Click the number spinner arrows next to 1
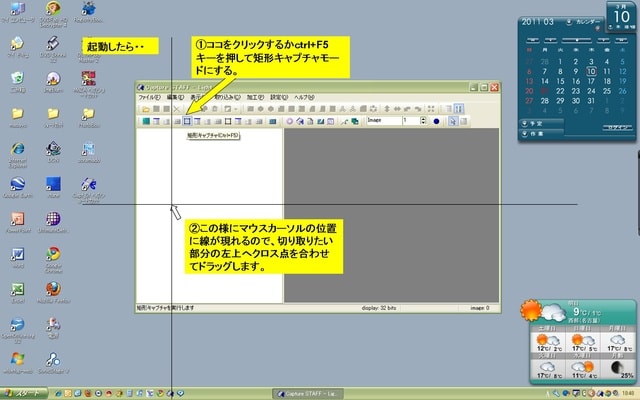640x400 pixels. [423, 121]
